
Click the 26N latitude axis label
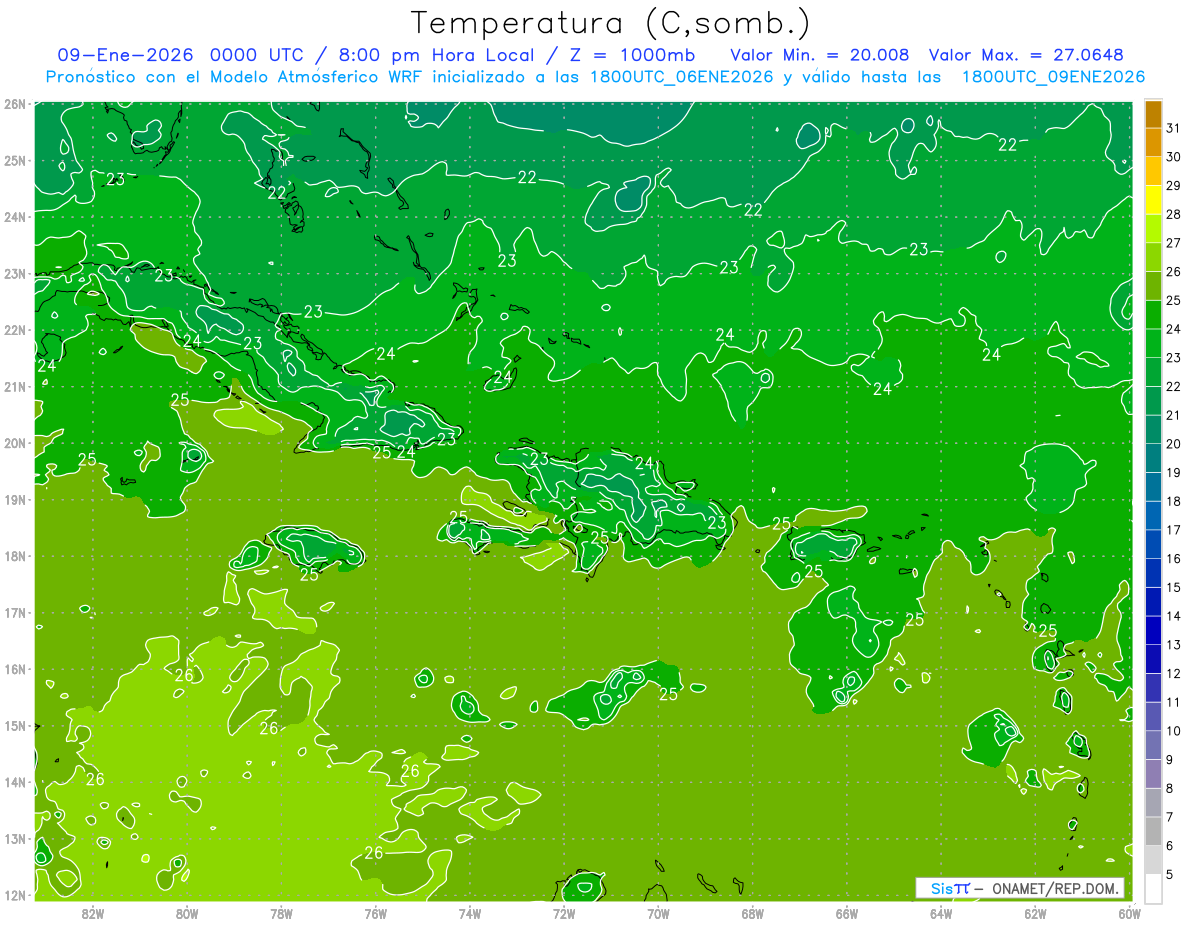(x=14, y=104)
